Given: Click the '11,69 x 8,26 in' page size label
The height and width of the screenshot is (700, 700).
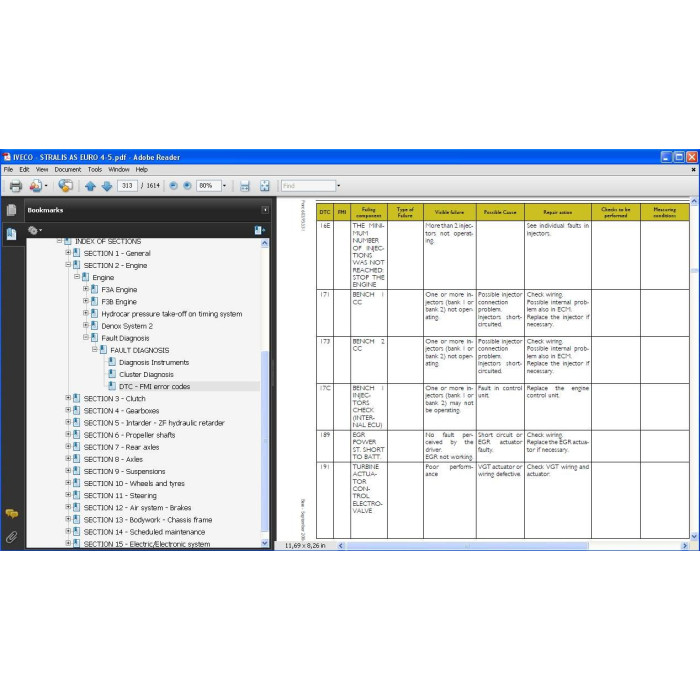Looking at the screenshot, I should [305, 546].
